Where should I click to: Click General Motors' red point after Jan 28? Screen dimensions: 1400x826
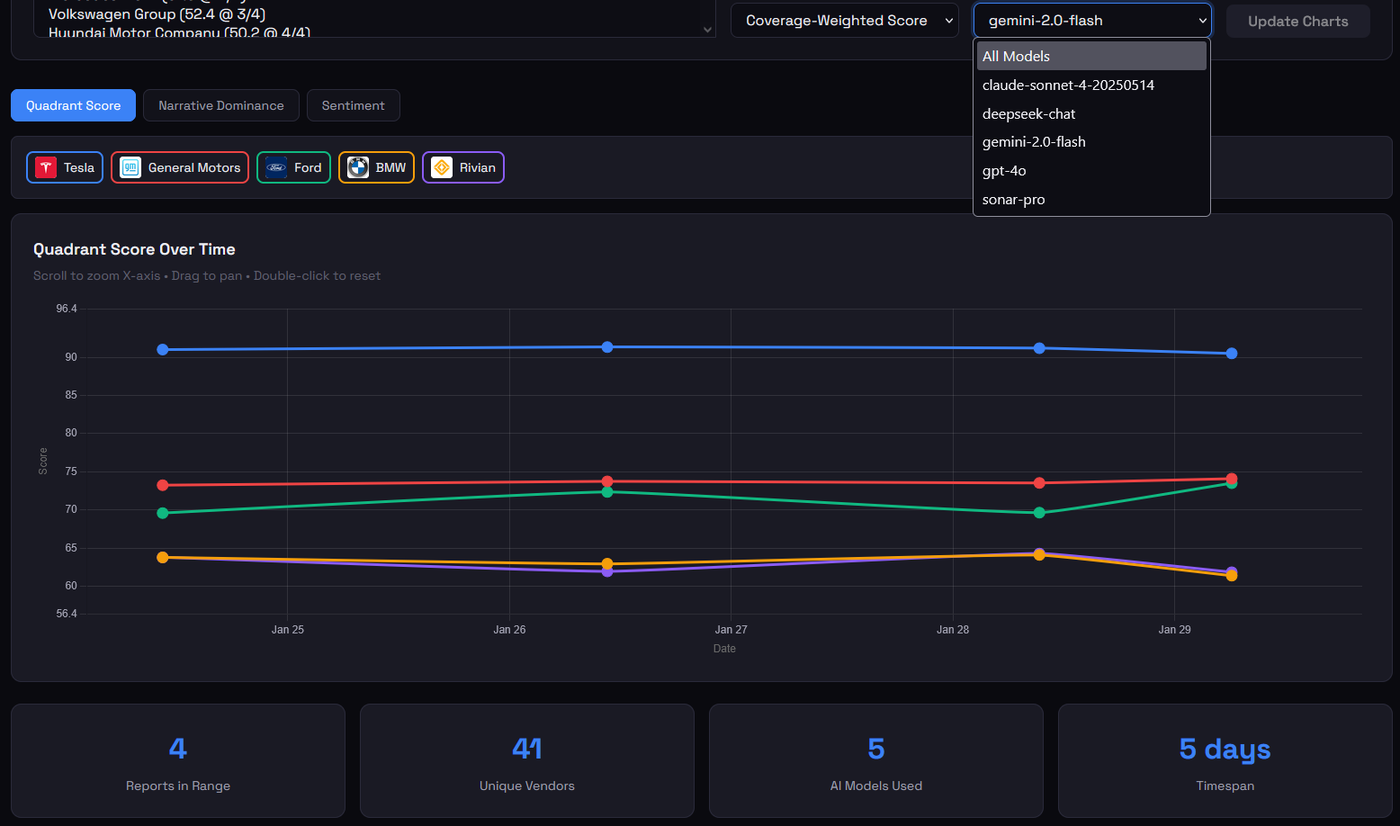coord(1039,483)
